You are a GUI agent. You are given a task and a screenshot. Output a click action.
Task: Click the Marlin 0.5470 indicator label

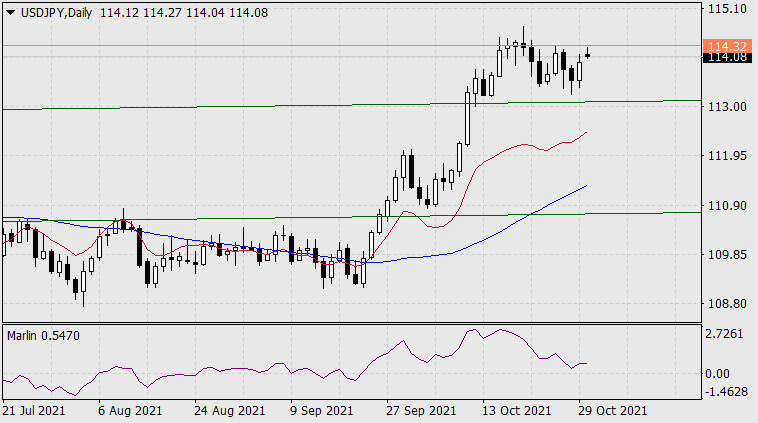coord(43,335)
